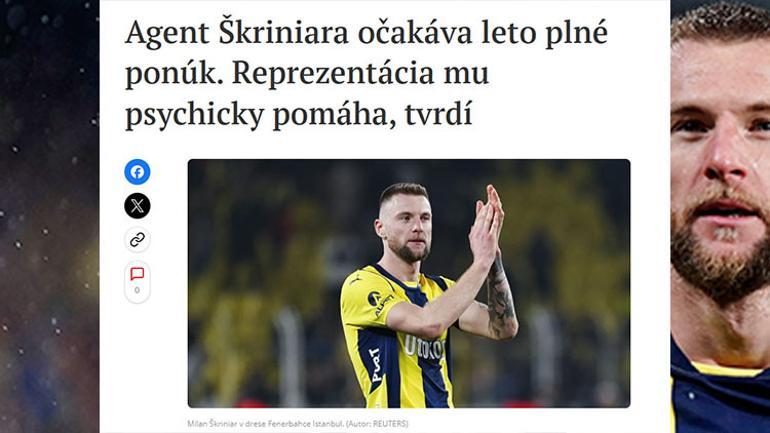Share the article on X
This screenshot has width=770, height=433.
[137, 205]
